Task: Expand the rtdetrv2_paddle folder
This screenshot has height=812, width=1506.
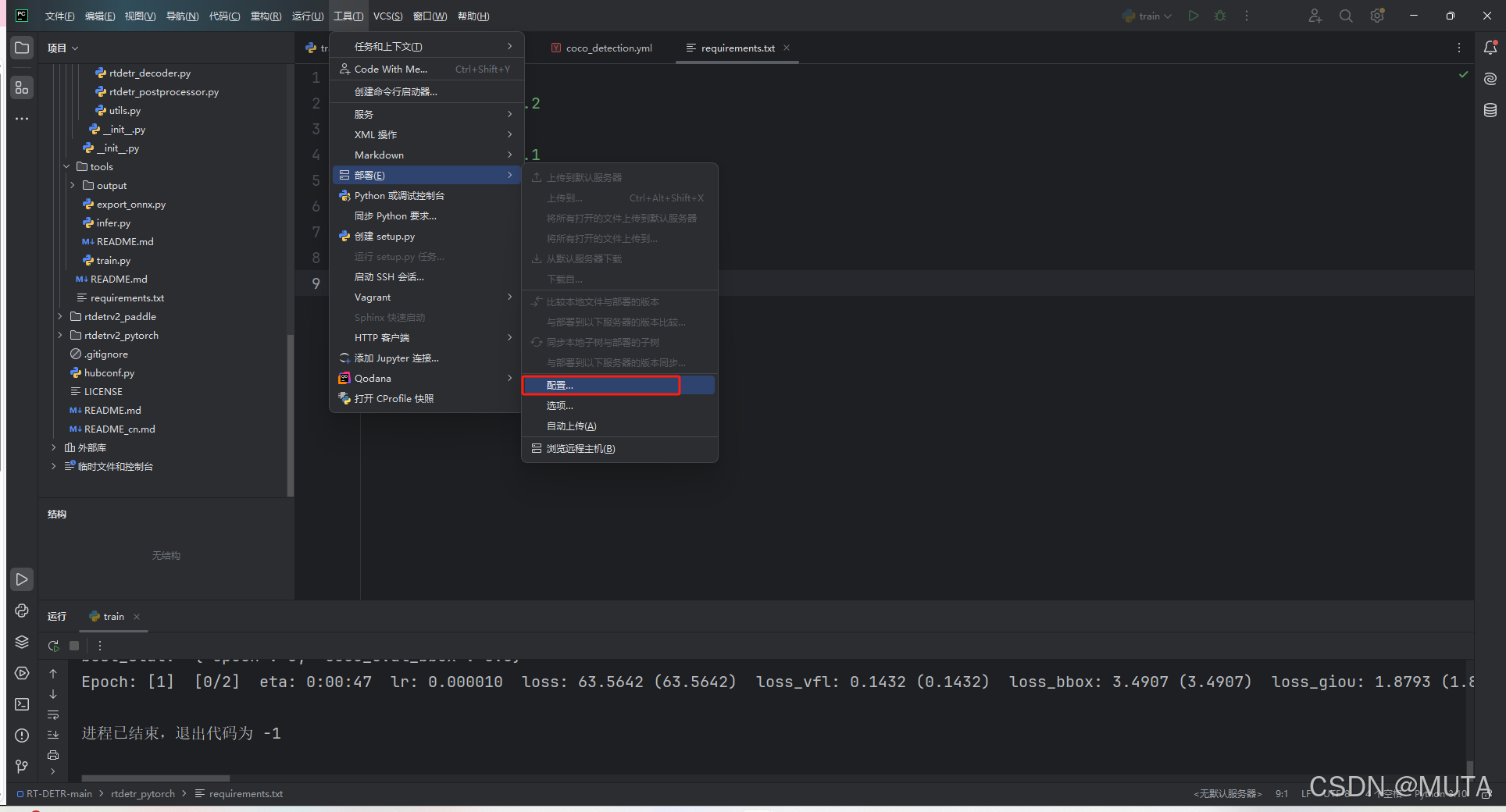Action: (x=60, y=316)
